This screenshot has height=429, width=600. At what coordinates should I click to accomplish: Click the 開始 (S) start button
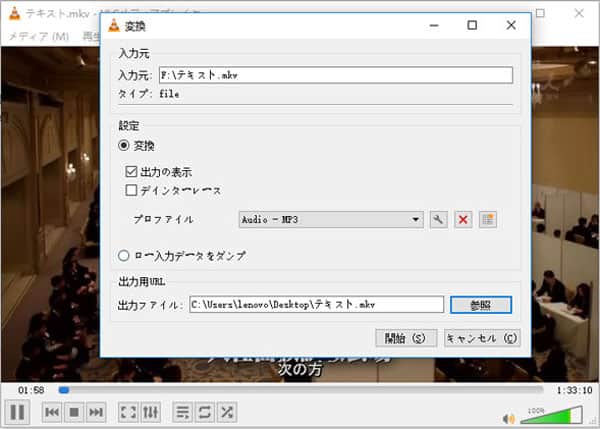406,338
